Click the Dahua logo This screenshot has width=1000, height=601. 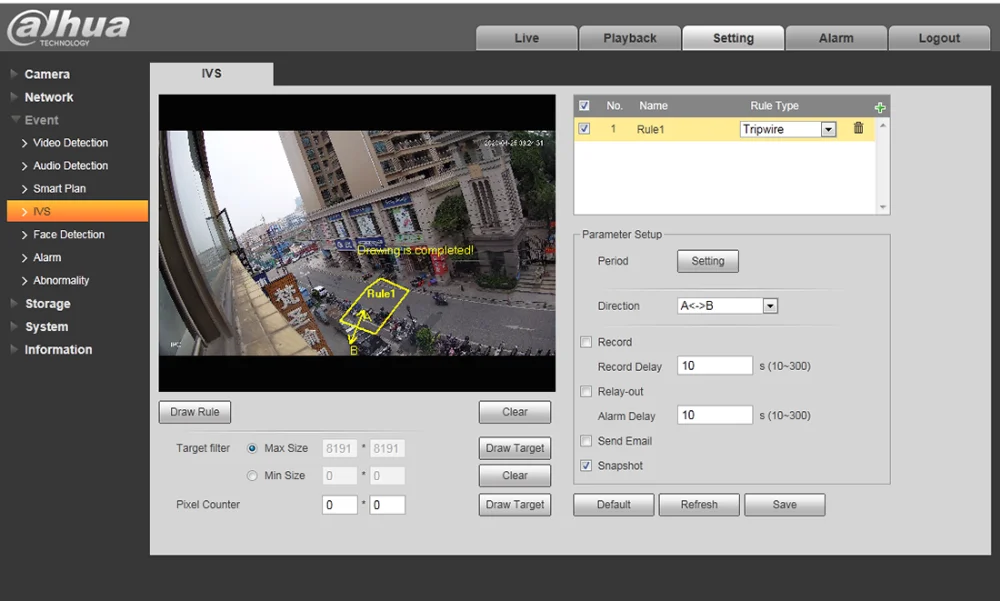[68, 28]
